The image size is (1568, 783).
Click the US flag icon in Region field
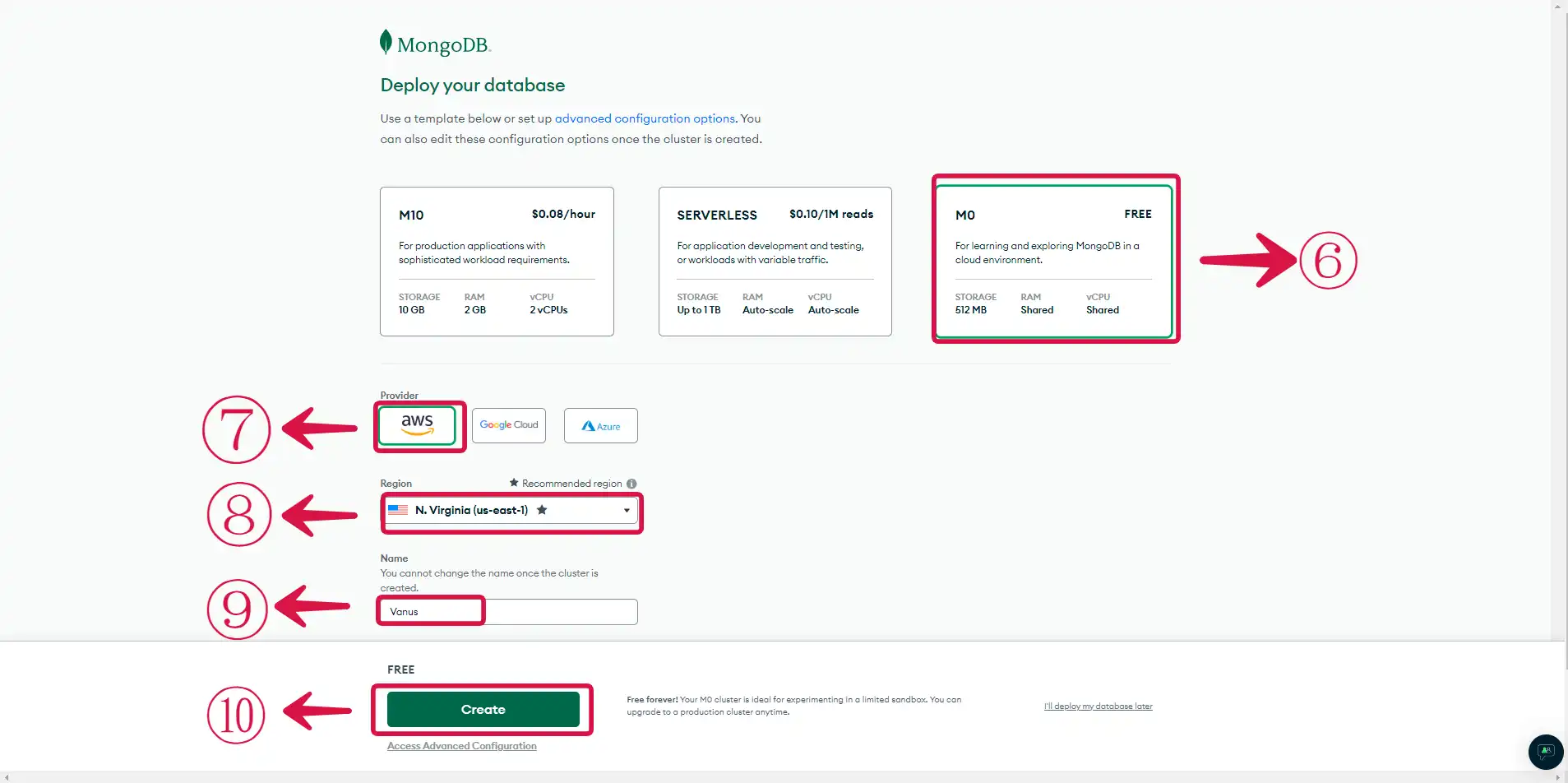398,510
